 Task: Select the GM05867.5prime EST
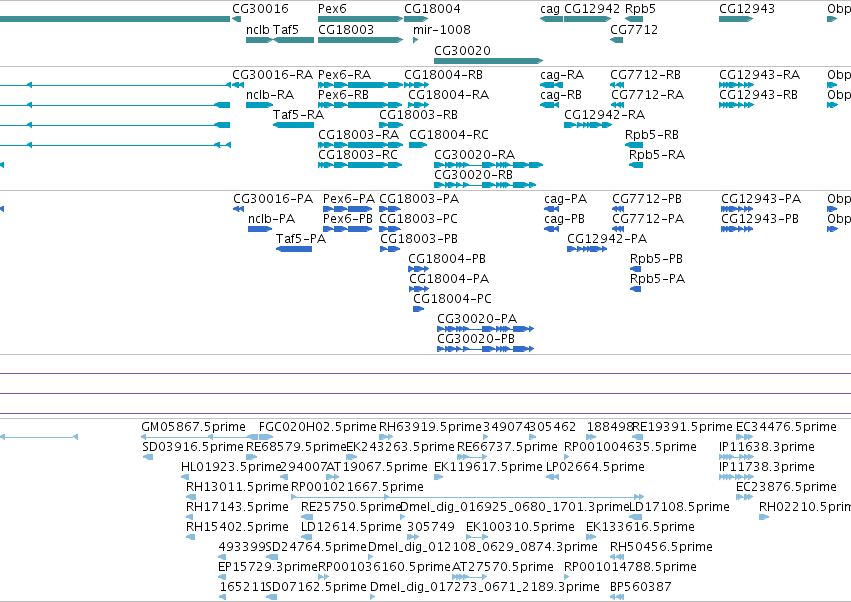200,437
